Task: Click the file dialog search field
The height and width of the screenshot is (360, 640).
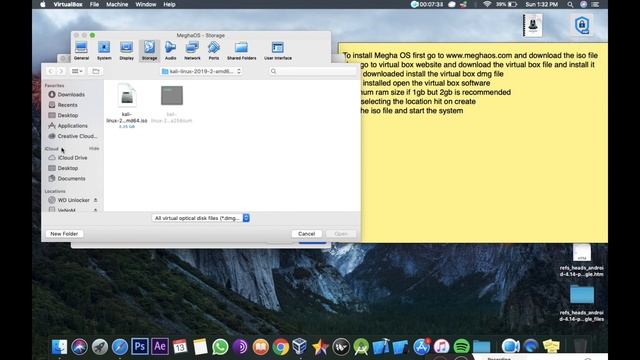Action: click(312, 71)
